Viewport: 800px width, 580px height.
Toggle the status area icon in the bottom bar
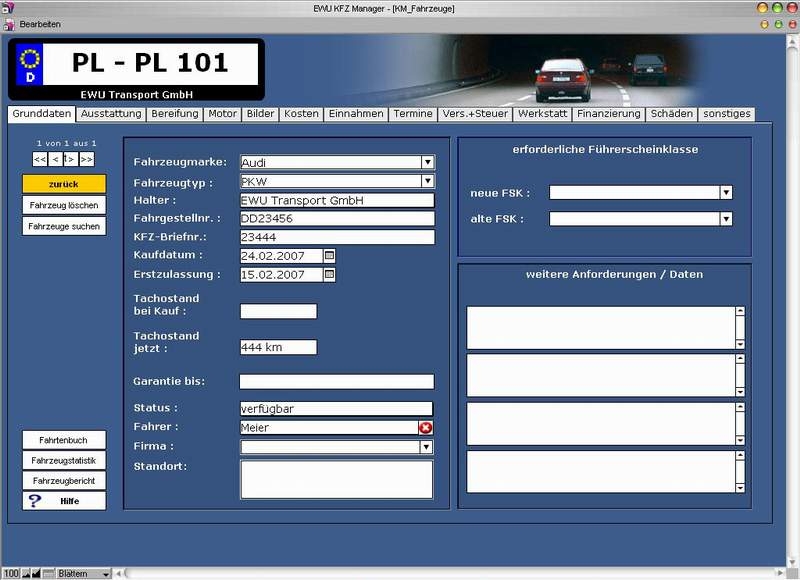48,574
